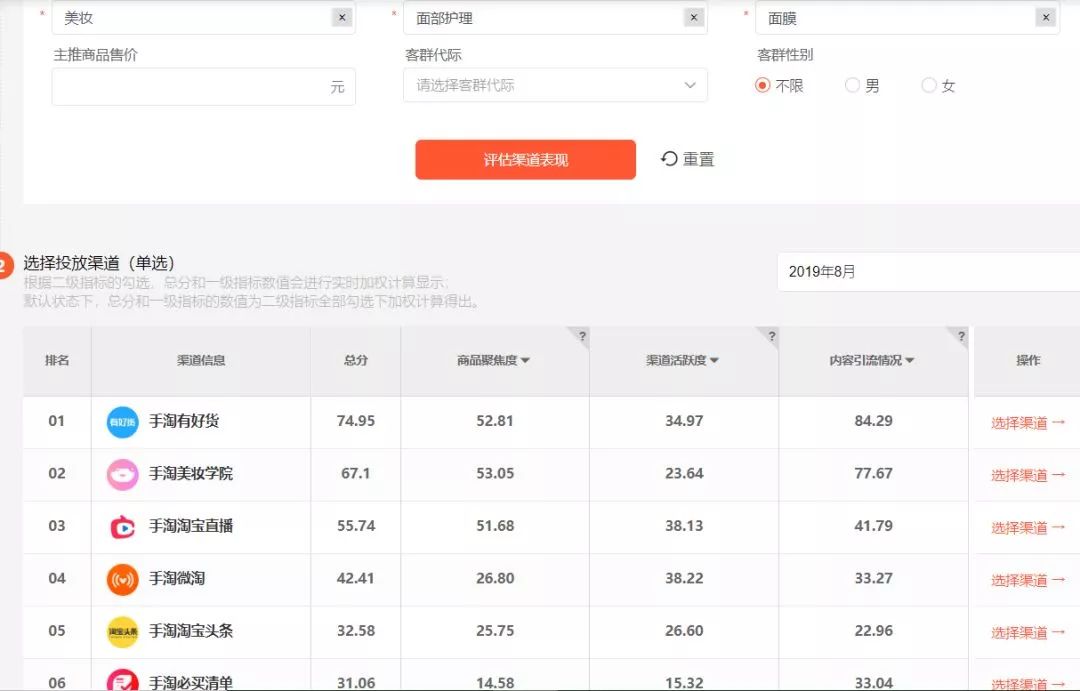Click total score 74.95 cell

(x=355, y=421)
